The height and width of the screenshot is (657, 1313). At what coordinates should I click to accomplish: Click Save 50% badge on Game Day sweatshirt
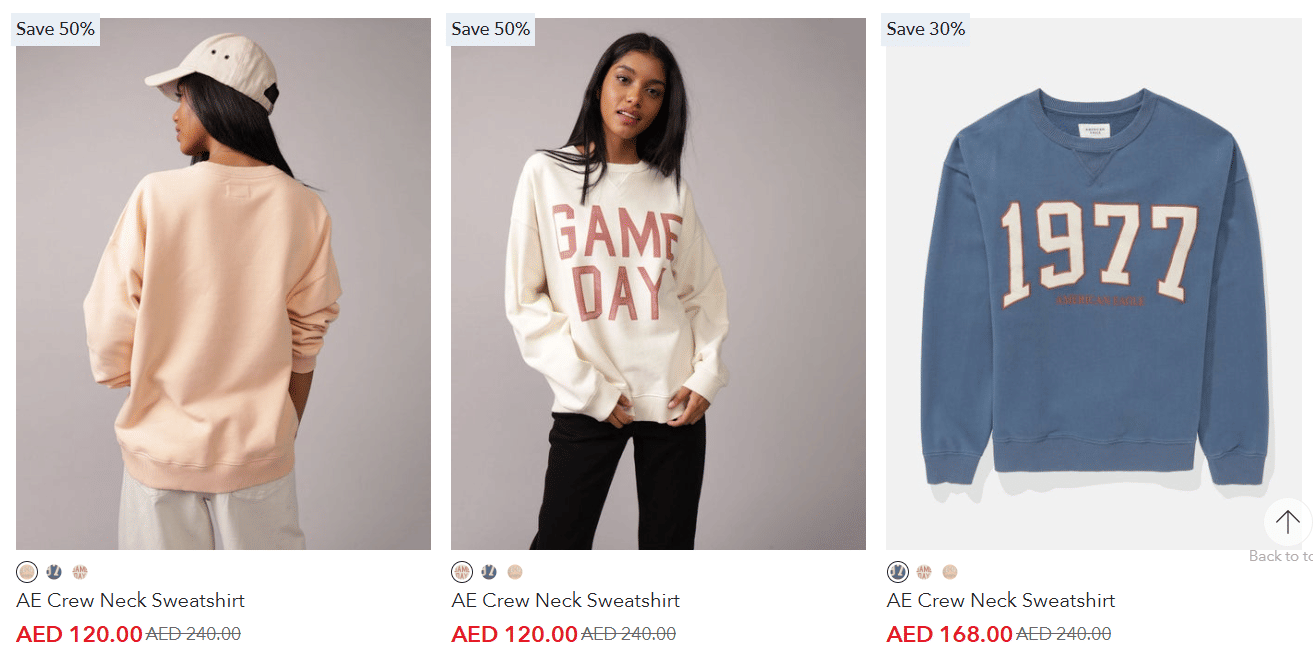pyautogui.click(x=491, y=29)
